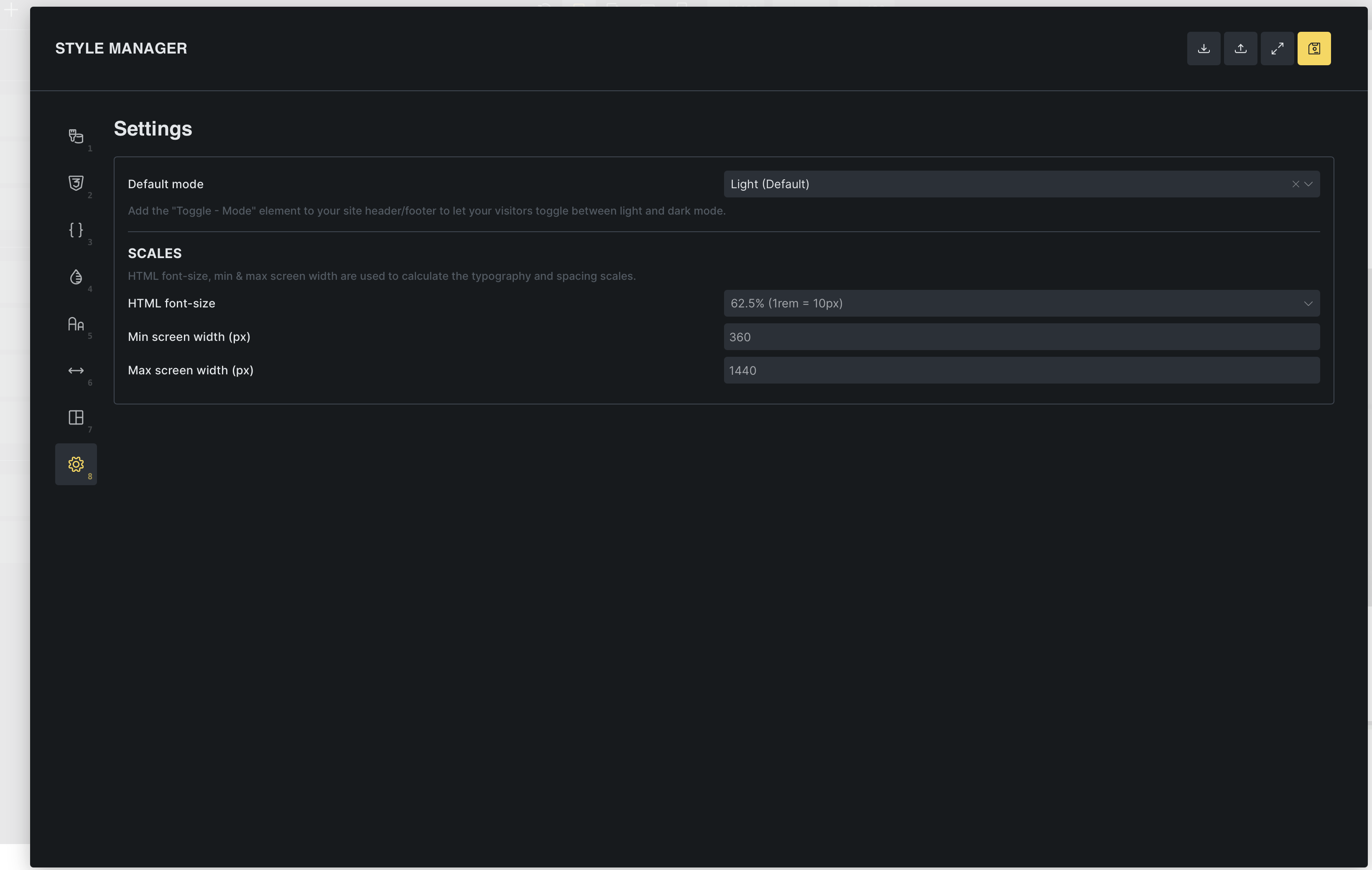This screenshot has height=870, width=1372.
Task: Open the droplet colors tab
Action: [76, 277]
